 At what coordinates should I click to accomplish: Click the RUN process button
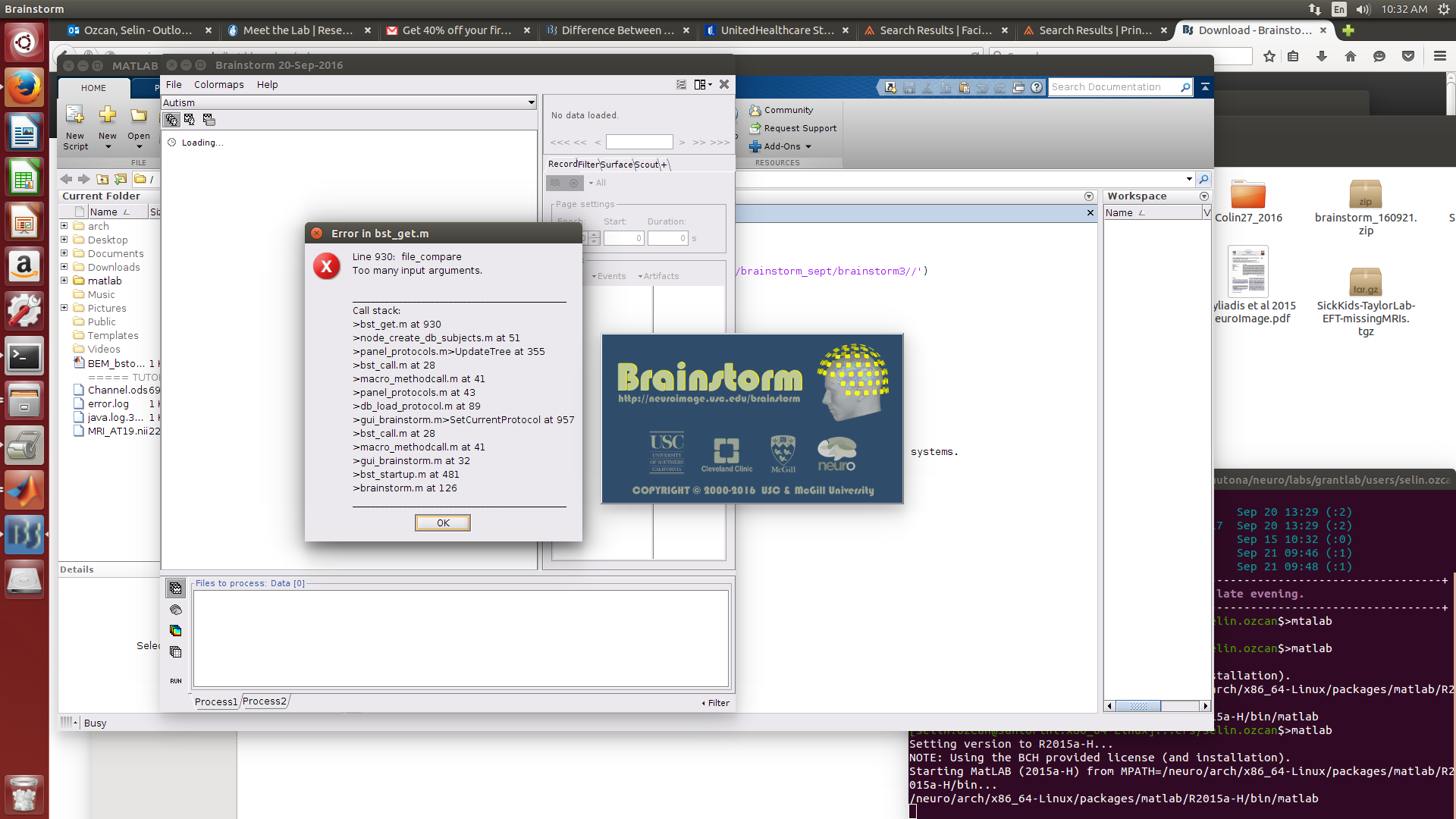tap(176, 681)
